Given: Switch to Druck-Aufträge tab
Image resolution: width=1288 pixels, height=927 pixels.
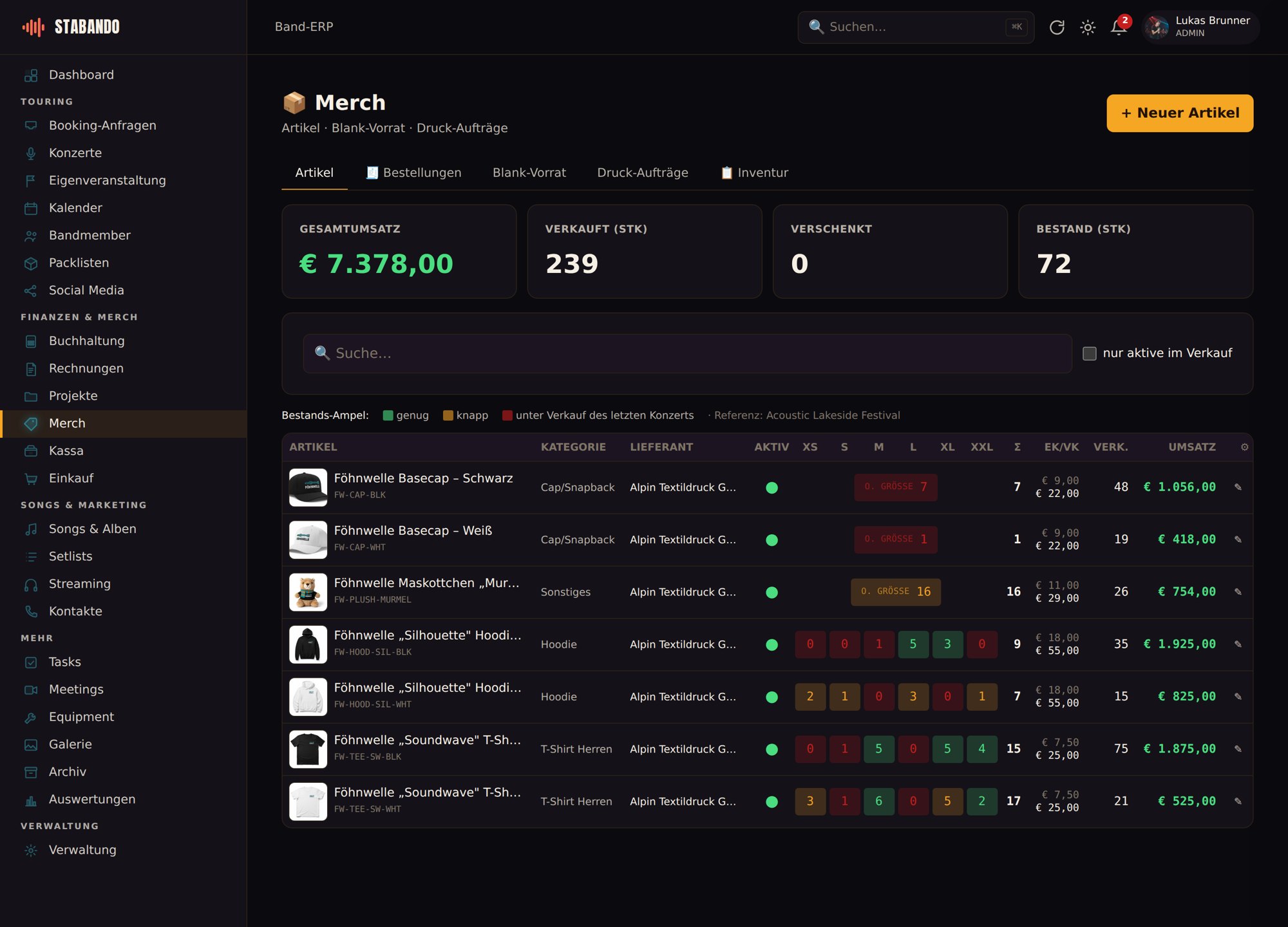Looking at the screenshot, I should [x=643, y=173].
